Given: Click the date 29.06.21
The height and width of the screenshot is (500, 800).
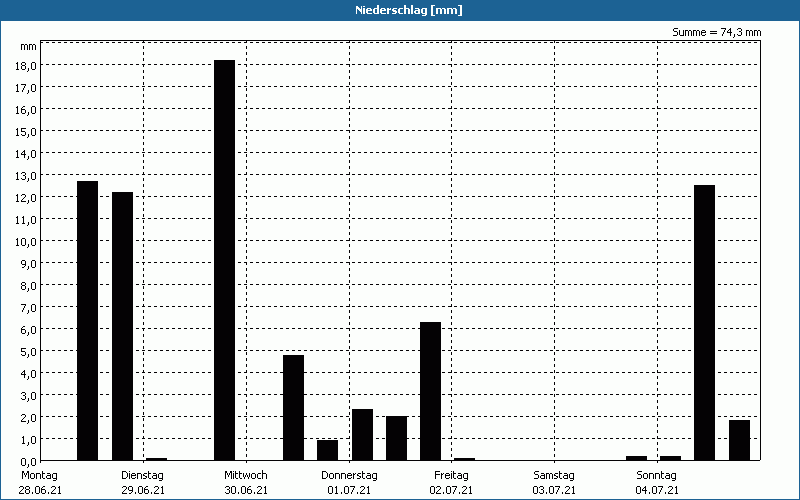Looking at the screenshot, I should (x=143, y=490).
